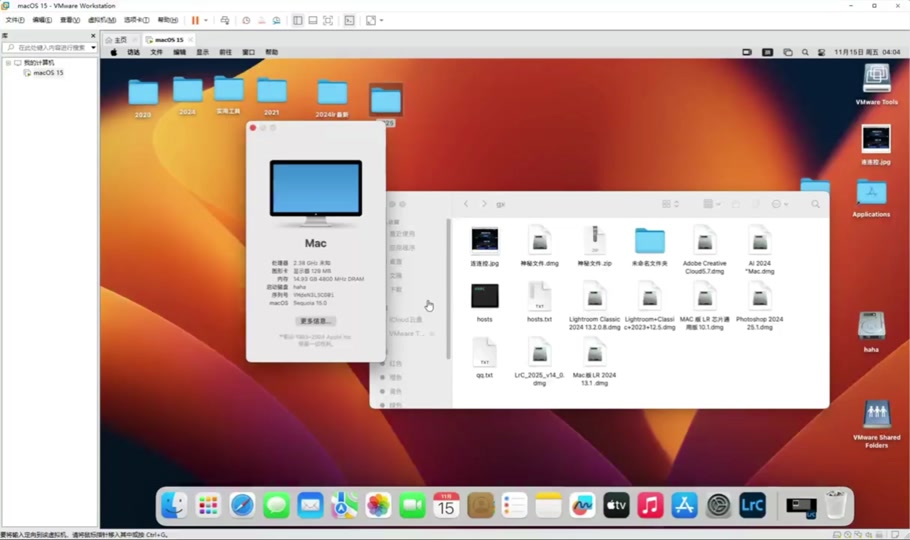The height and width of the screenshot is (540, 910).
Task: Toggle the thumbnail bar view icon
Action: click(313, 20)
